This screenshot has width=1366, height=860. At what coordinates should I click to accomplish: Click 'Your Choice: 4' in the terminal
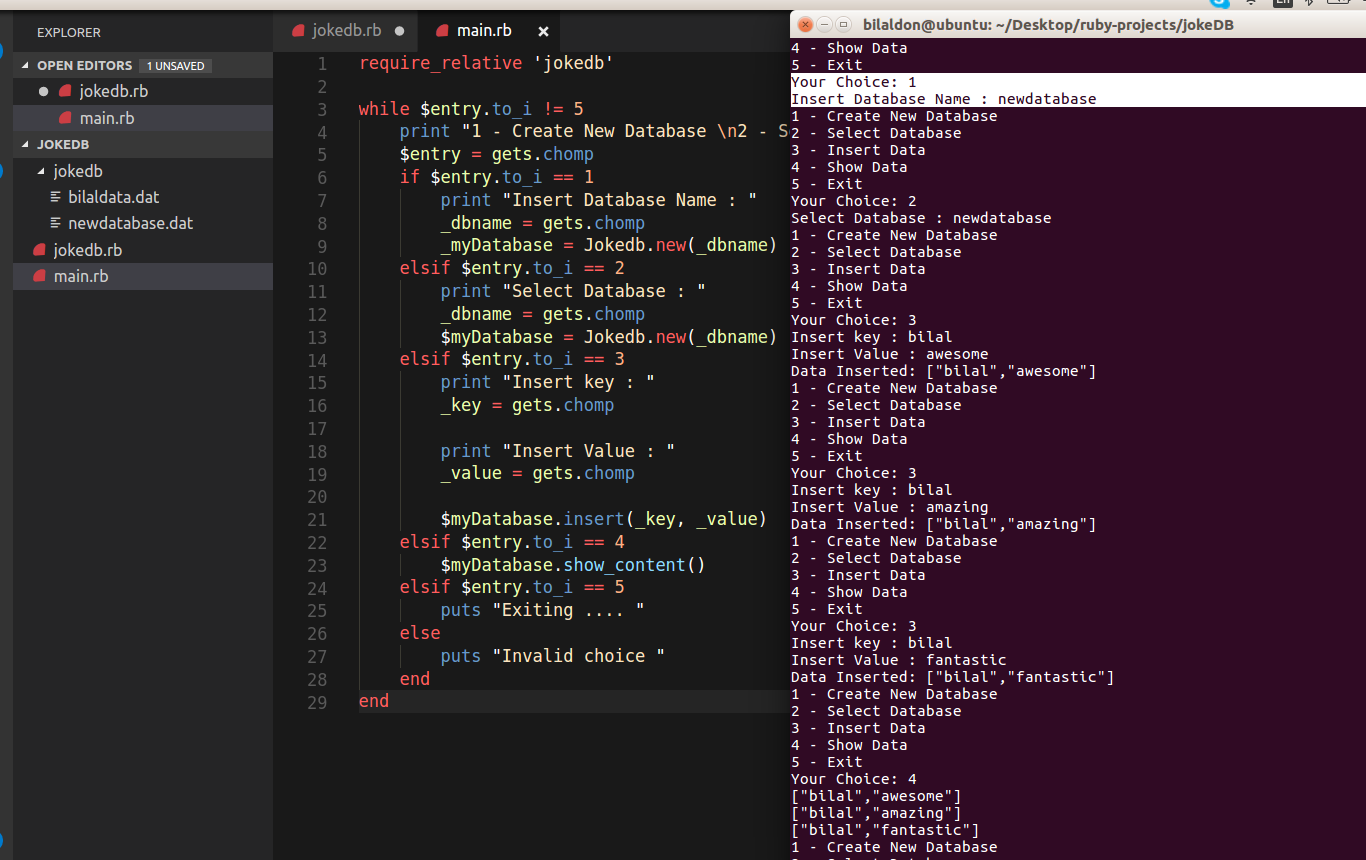click(854, 779)
